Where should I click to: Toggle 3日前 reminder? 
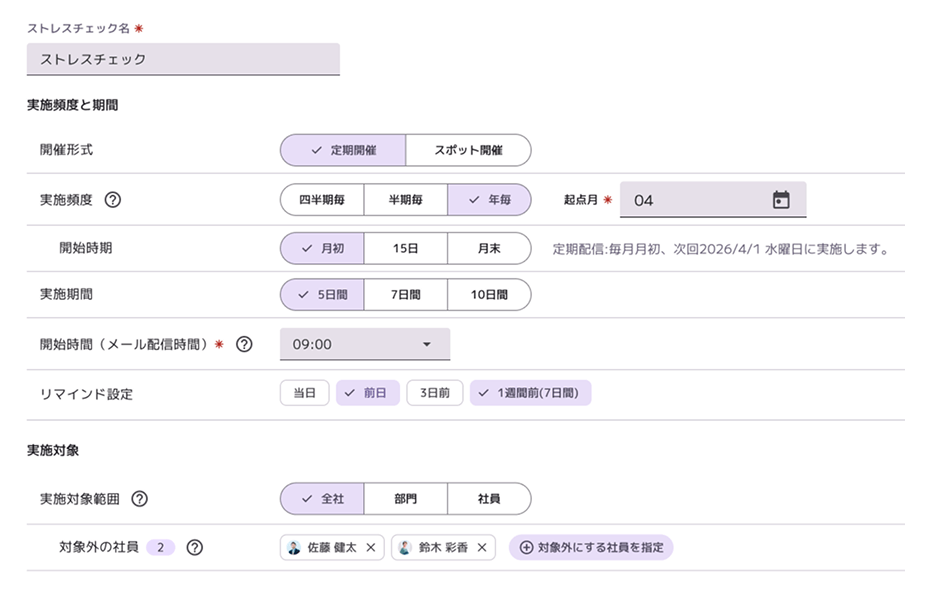click(435, 393)
